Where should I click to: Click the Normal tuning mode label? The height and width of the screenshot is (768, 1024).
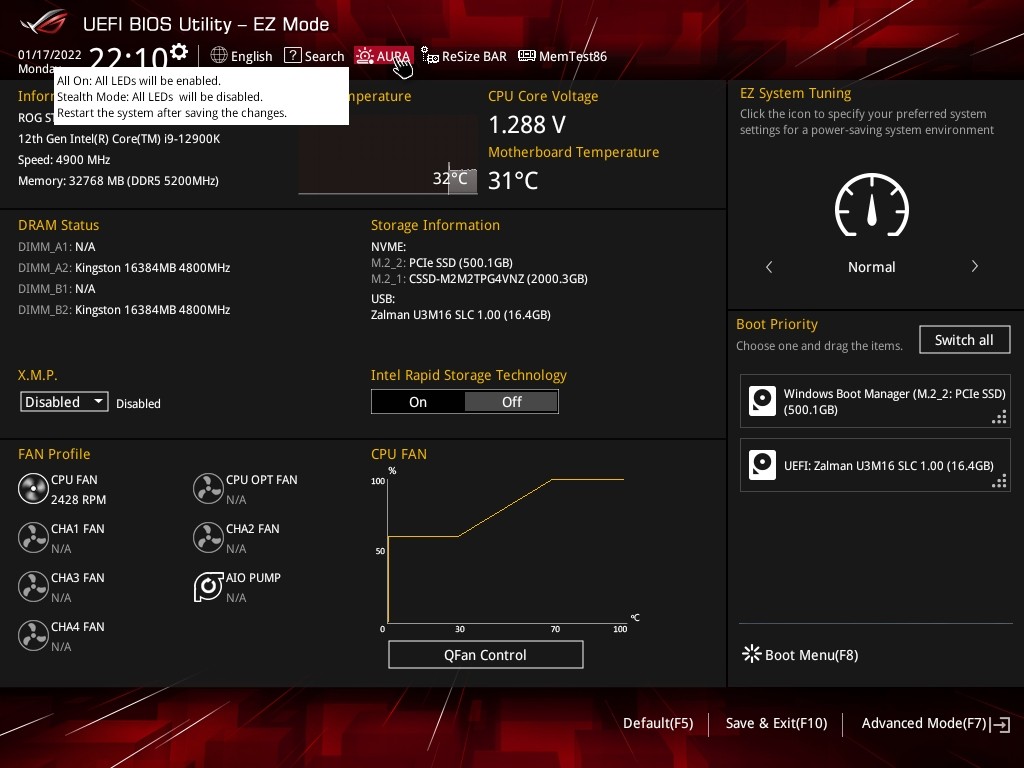[872, 266]
